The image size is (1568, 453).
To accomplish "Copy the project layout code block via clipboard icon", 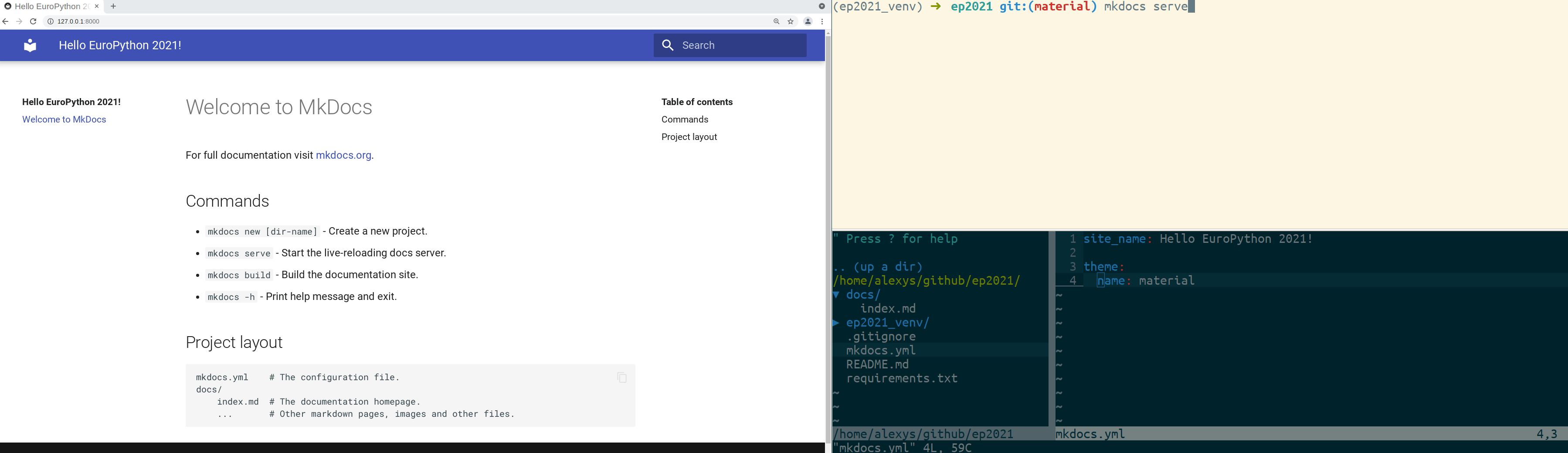I will pyautogui.click(x=621, y=378).
